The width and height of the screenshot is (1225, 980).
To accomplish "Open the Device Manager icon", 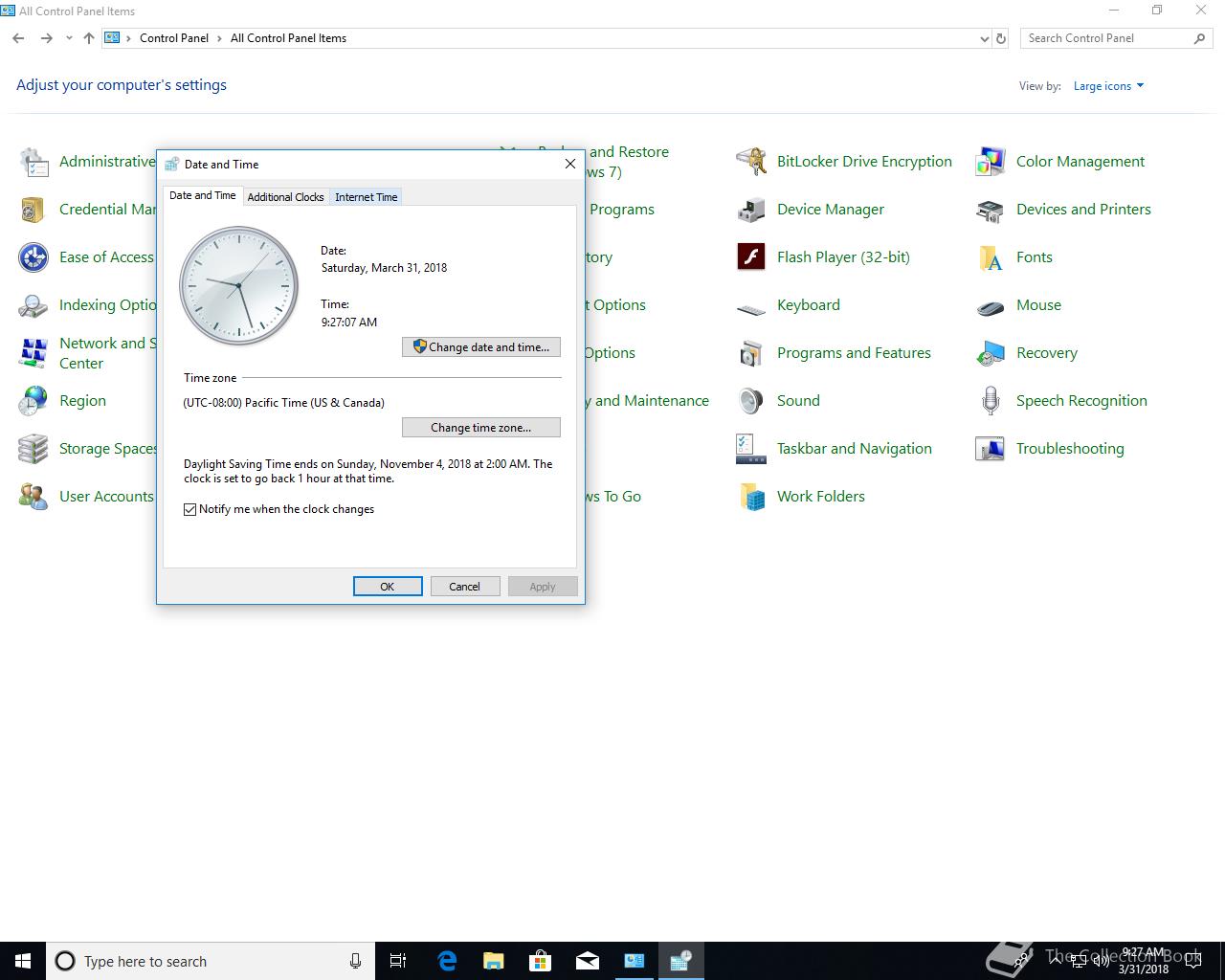I will tap(751, 210).
